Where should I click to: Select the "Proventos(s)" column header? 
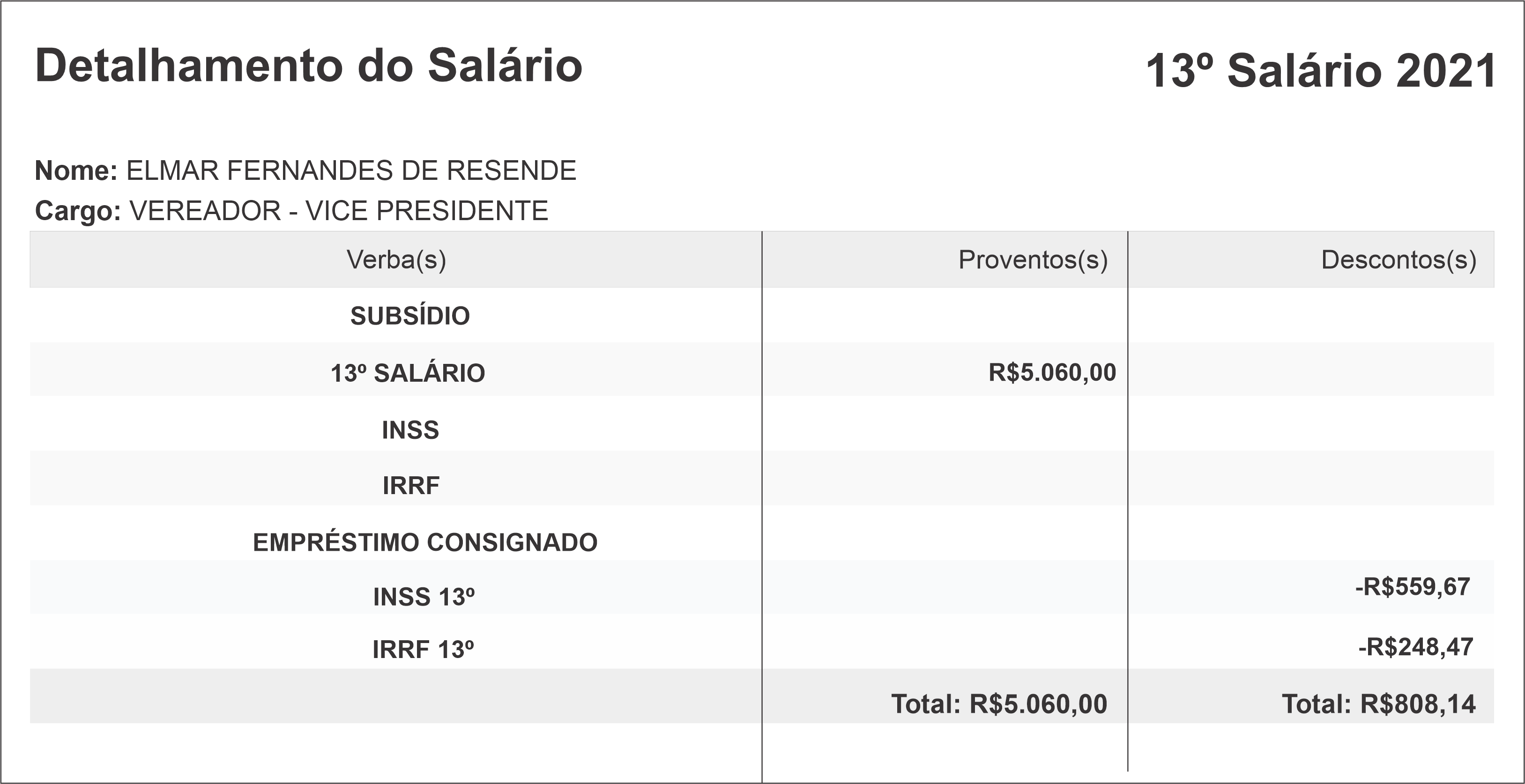click(1033, 260)
